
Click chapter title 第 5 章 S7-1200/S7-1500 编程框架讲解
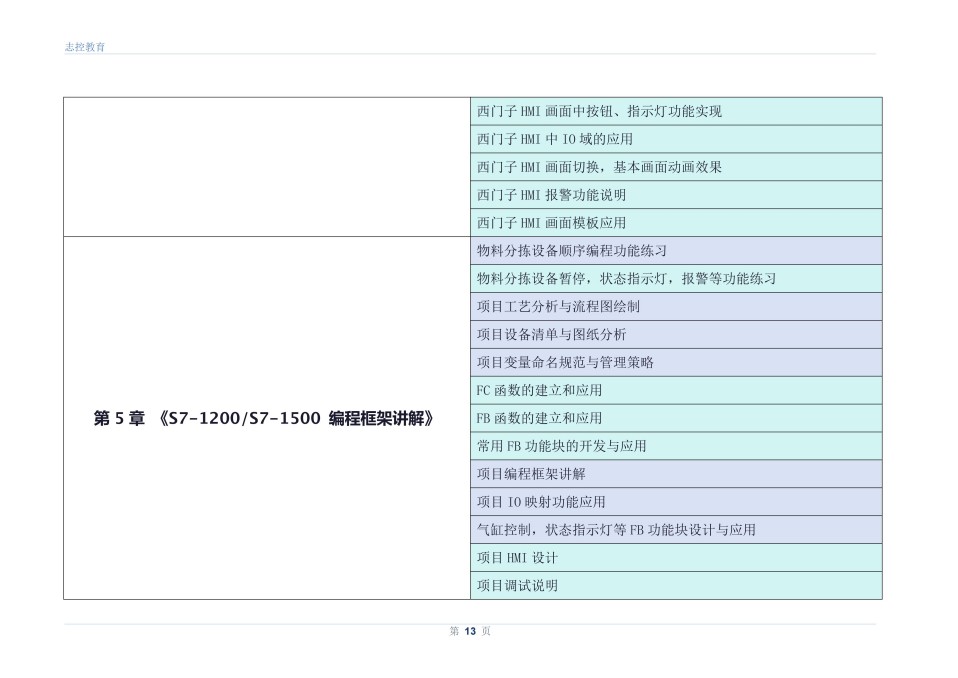click(x=265, y=418)
